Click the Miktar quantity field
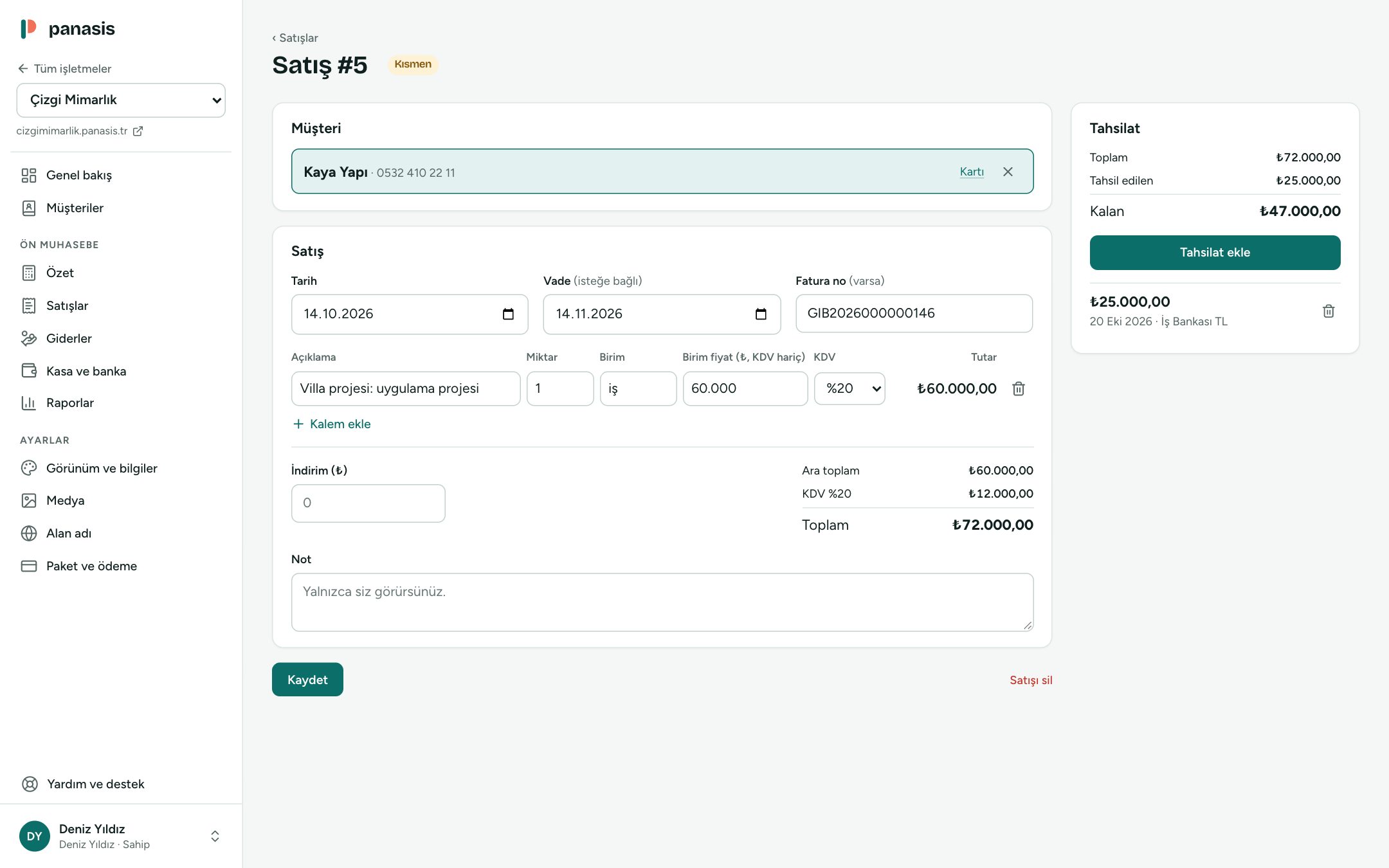 [x=560, y=388]
